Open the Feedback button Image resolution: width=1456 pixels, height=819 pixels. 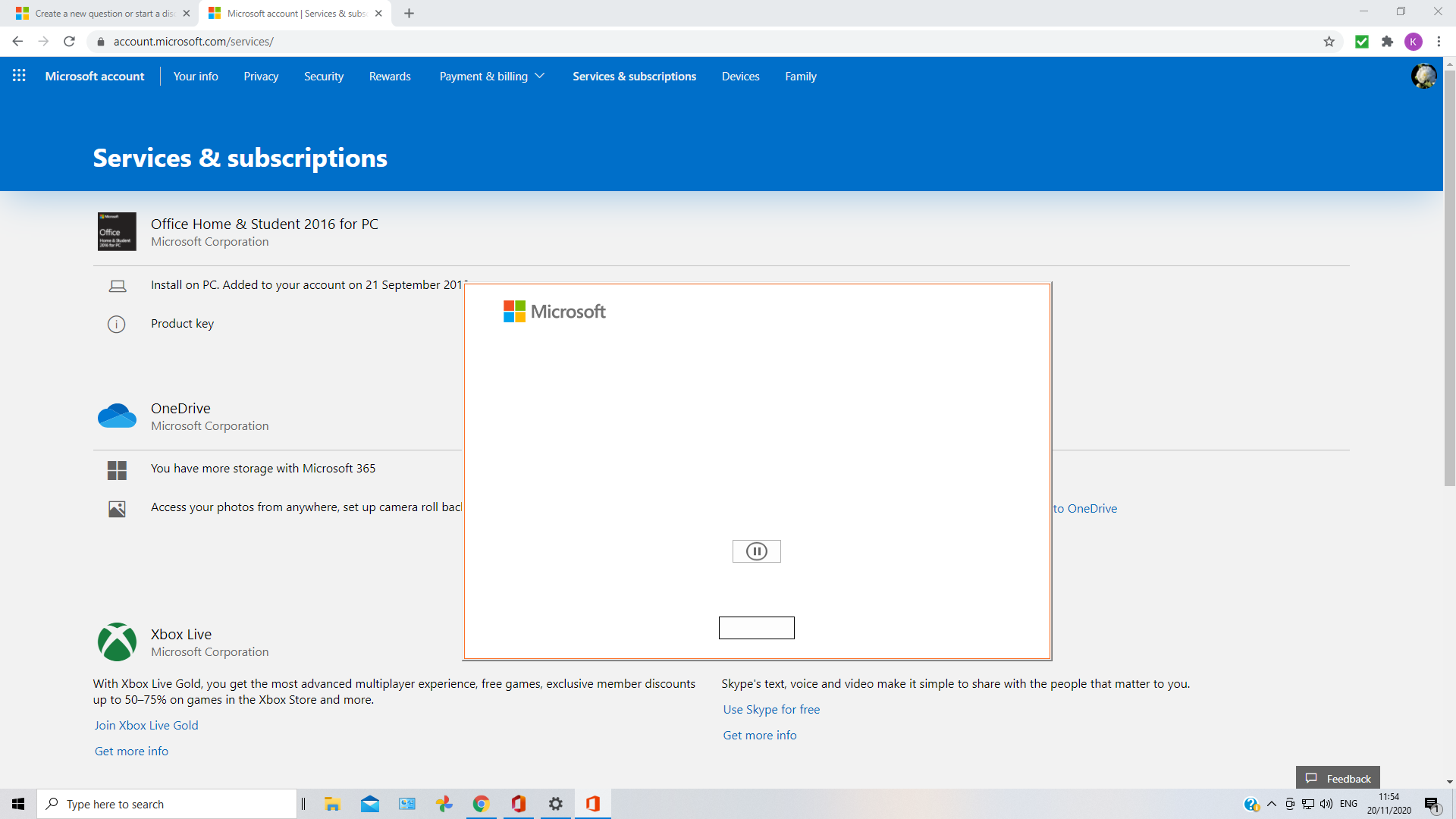[1338, 778]
